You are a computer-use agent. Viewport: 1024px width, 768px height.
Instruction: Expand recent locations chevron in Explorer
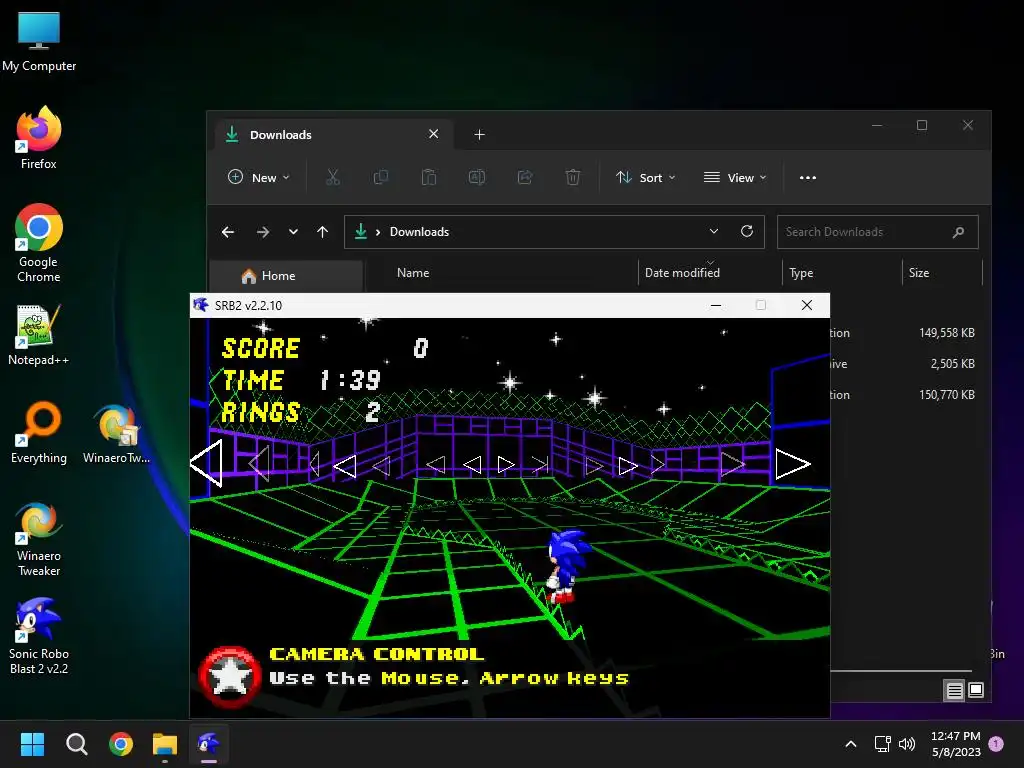293,232
